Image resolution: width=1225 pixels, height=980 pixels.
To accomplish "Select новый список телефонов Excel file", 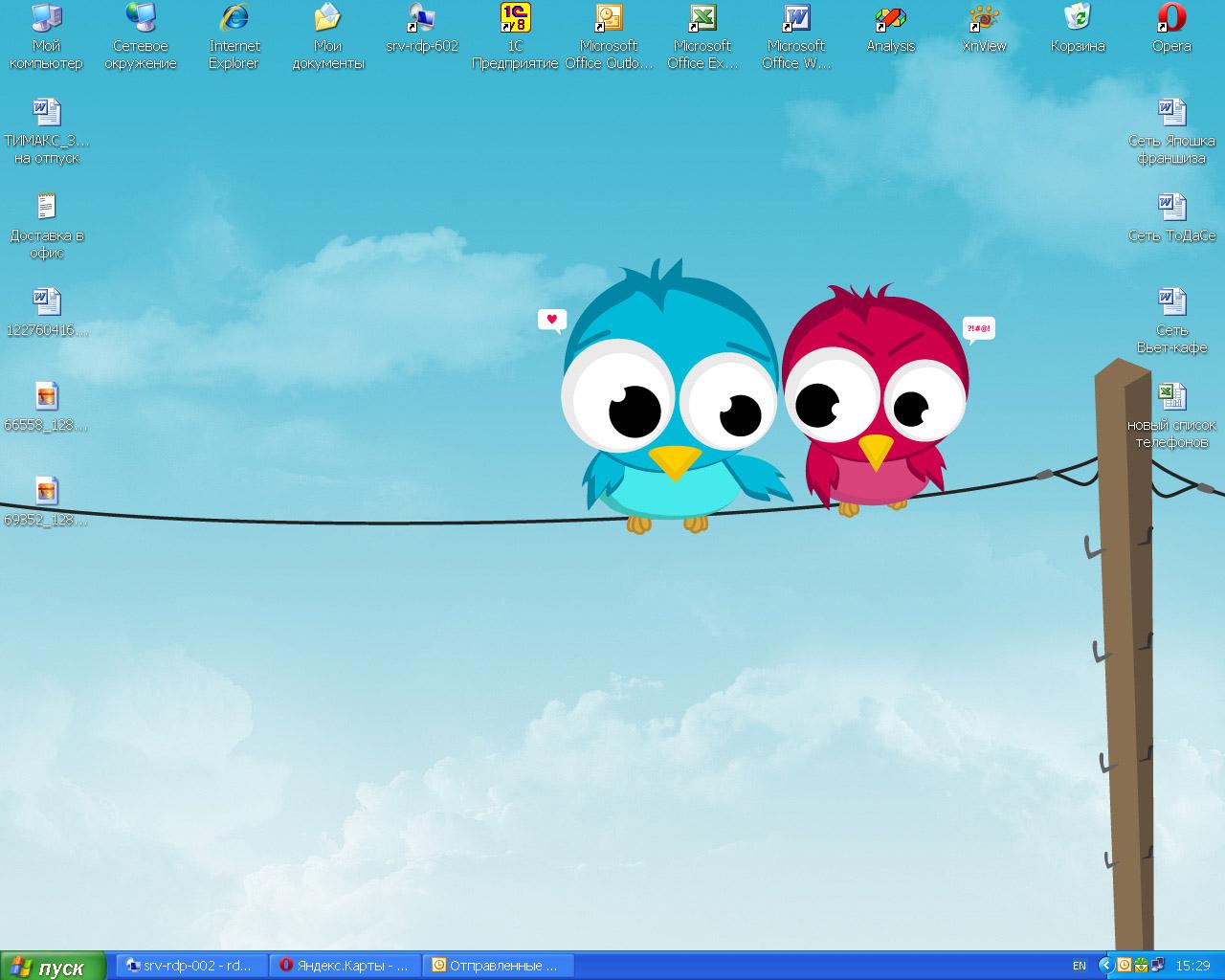I will click(1171, 397).
